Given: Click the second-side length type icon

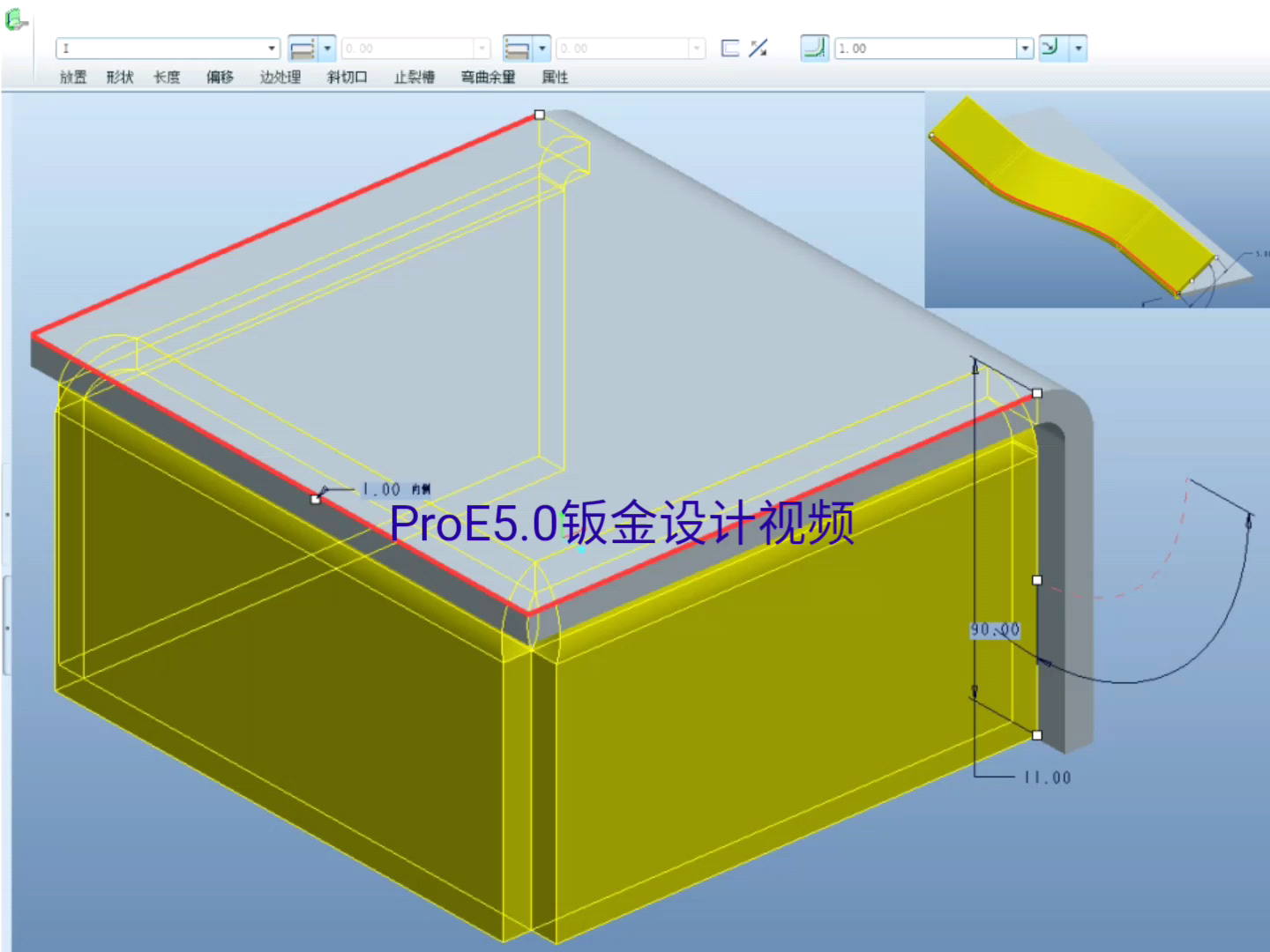Looking at the screenshot, I should 518,48.
